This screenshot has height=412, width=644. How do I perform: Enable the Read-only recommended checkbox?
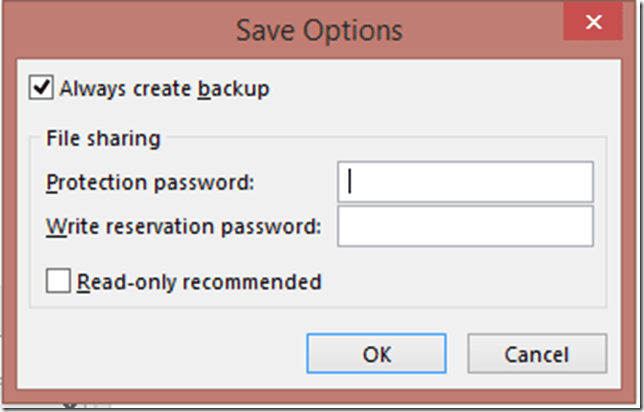click(59, 282)
